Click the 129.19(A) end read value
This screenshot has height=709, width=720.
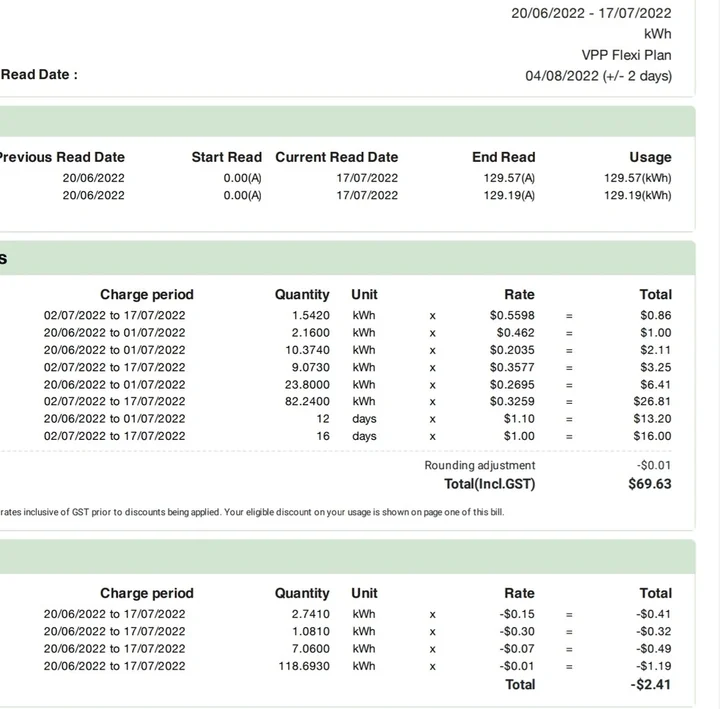tap(509, 196)
